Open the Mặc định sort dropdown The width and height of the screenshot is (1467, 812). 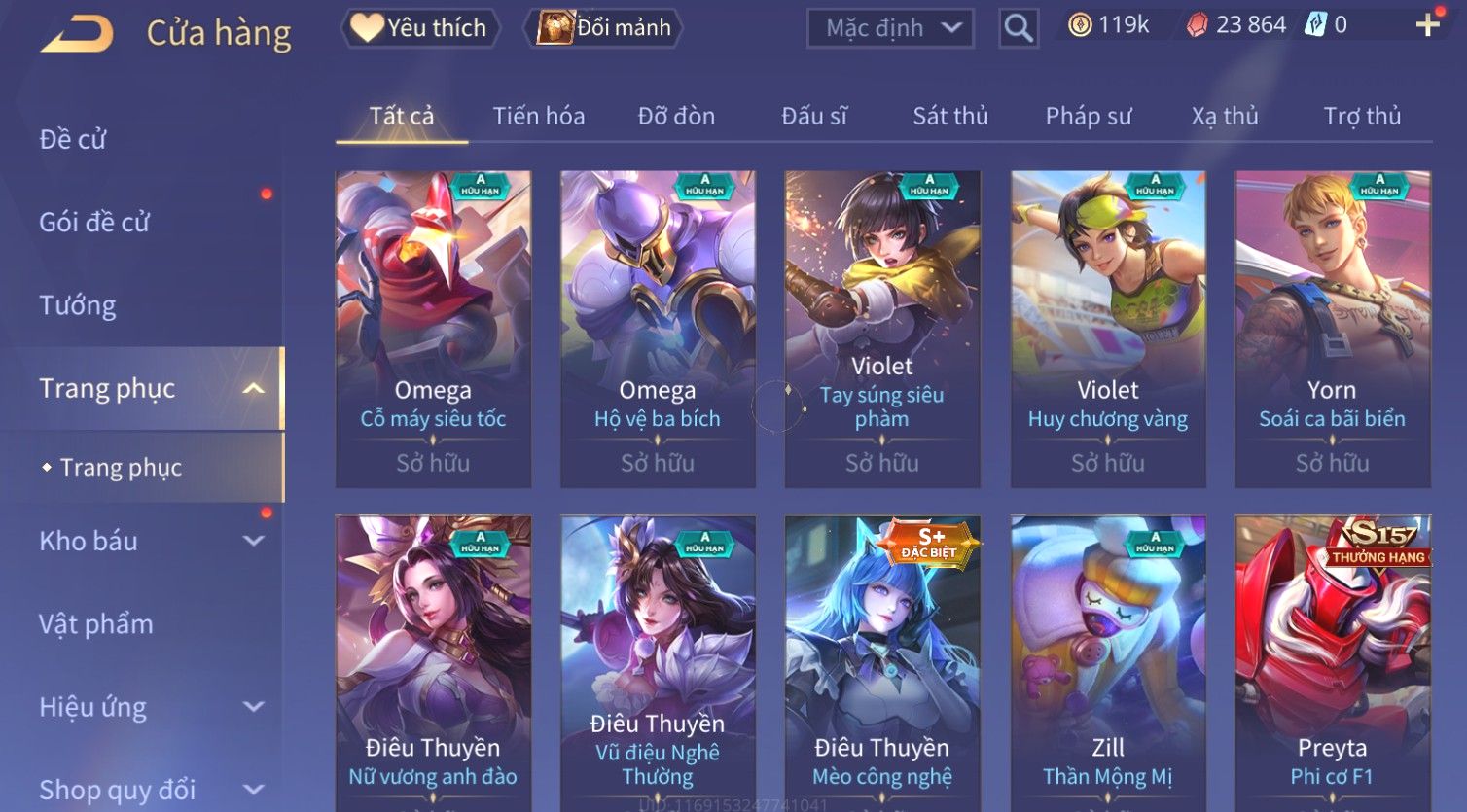890,28
